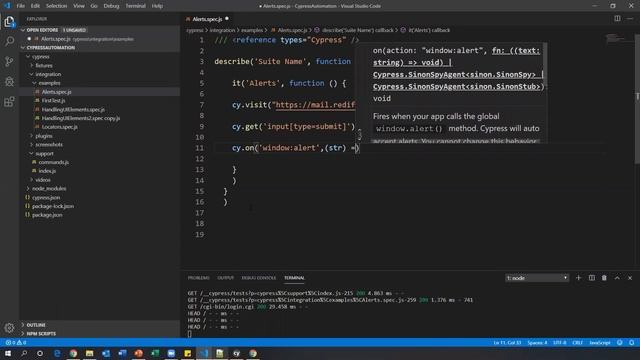
Task: Open PowerPoint from the taskbar
Action: [138, 353]
